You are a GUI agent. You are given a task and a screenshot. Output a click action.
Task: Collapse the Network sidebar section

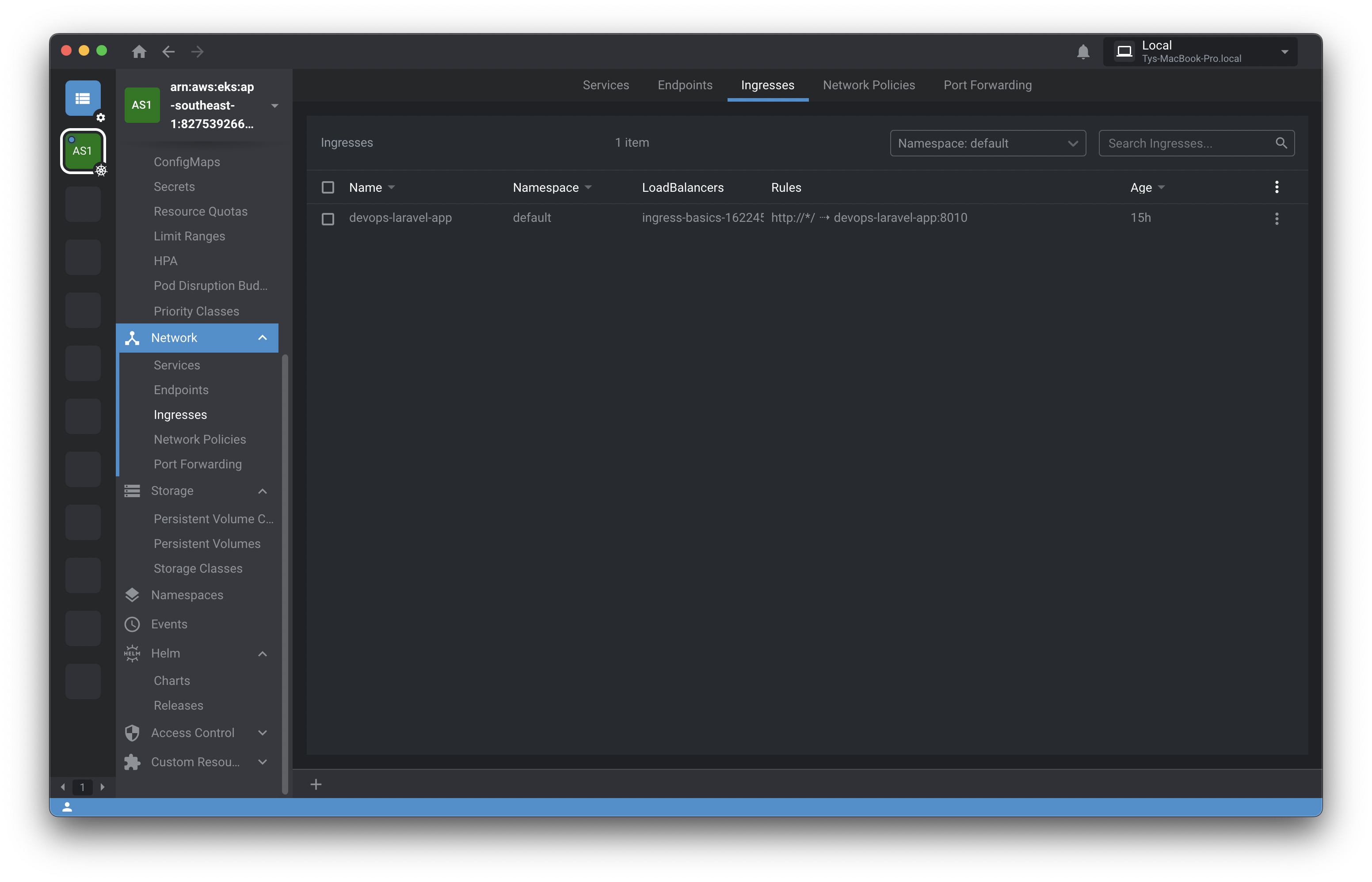click(x=263, y=338)
